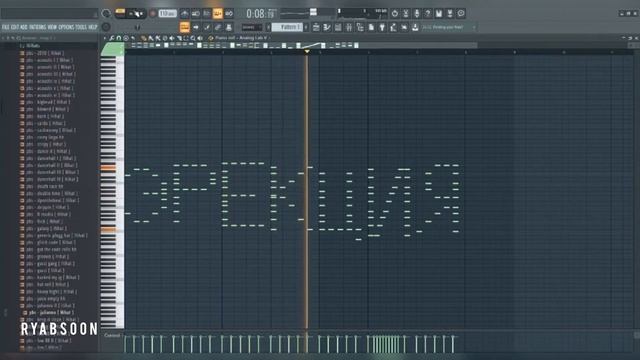The height and width of the screenshot is (360, 640).
Task: Click the magnet snap icon in piano roll
Action: coord(119,38)
